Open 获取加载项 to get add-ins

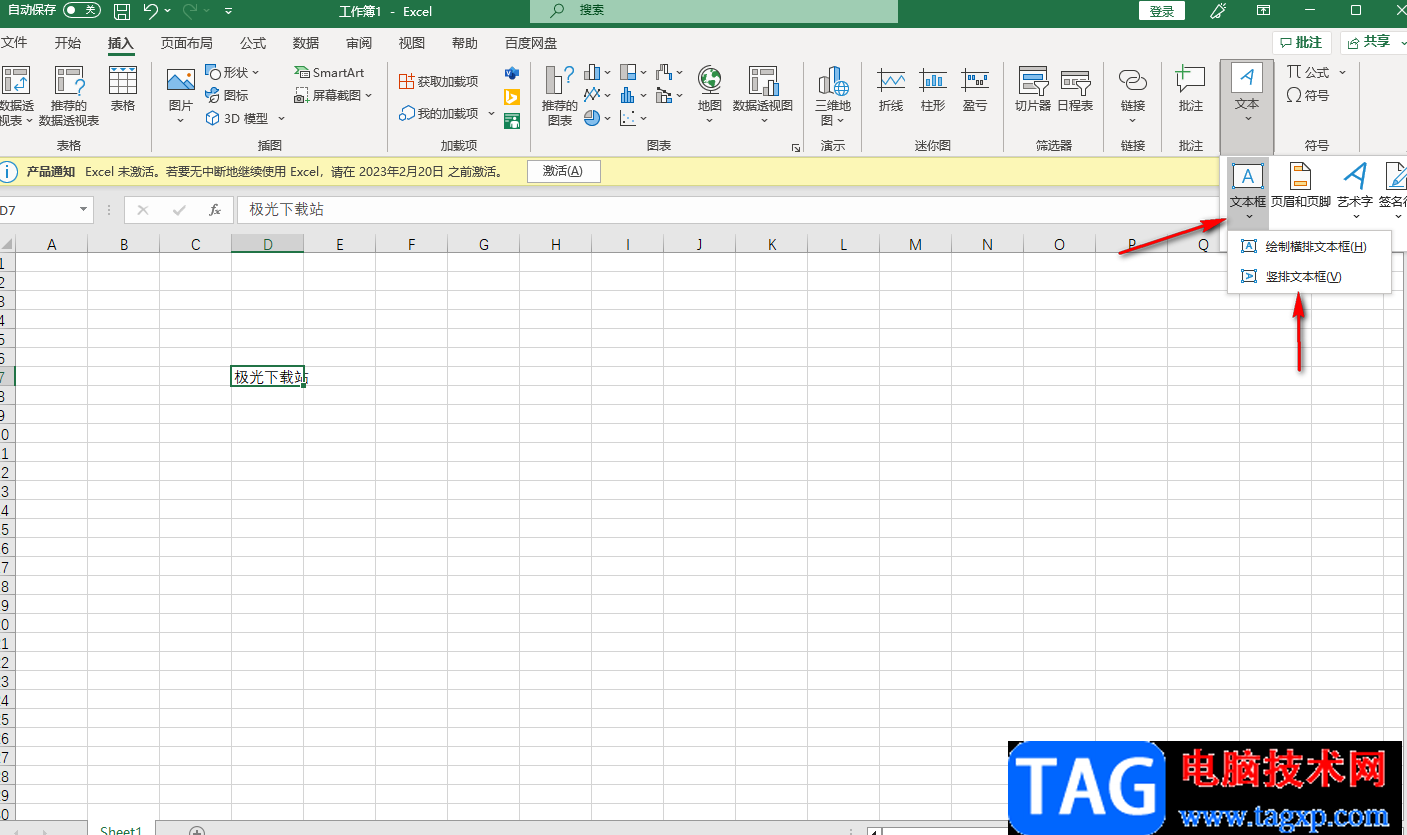[438, 81]
